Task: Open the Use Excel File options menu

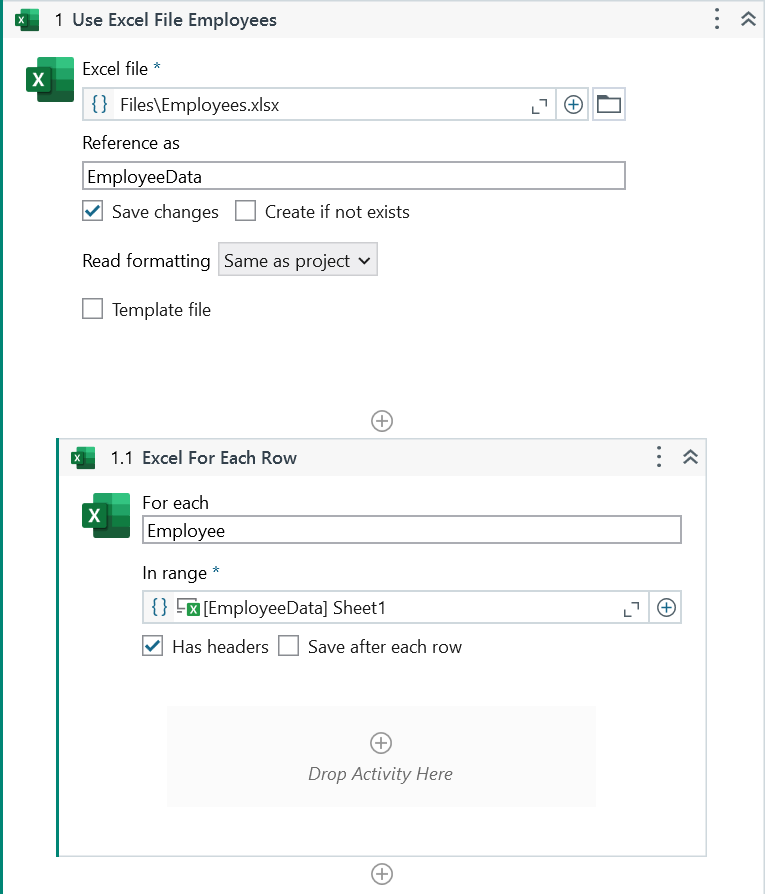Action: coord(716,18)
